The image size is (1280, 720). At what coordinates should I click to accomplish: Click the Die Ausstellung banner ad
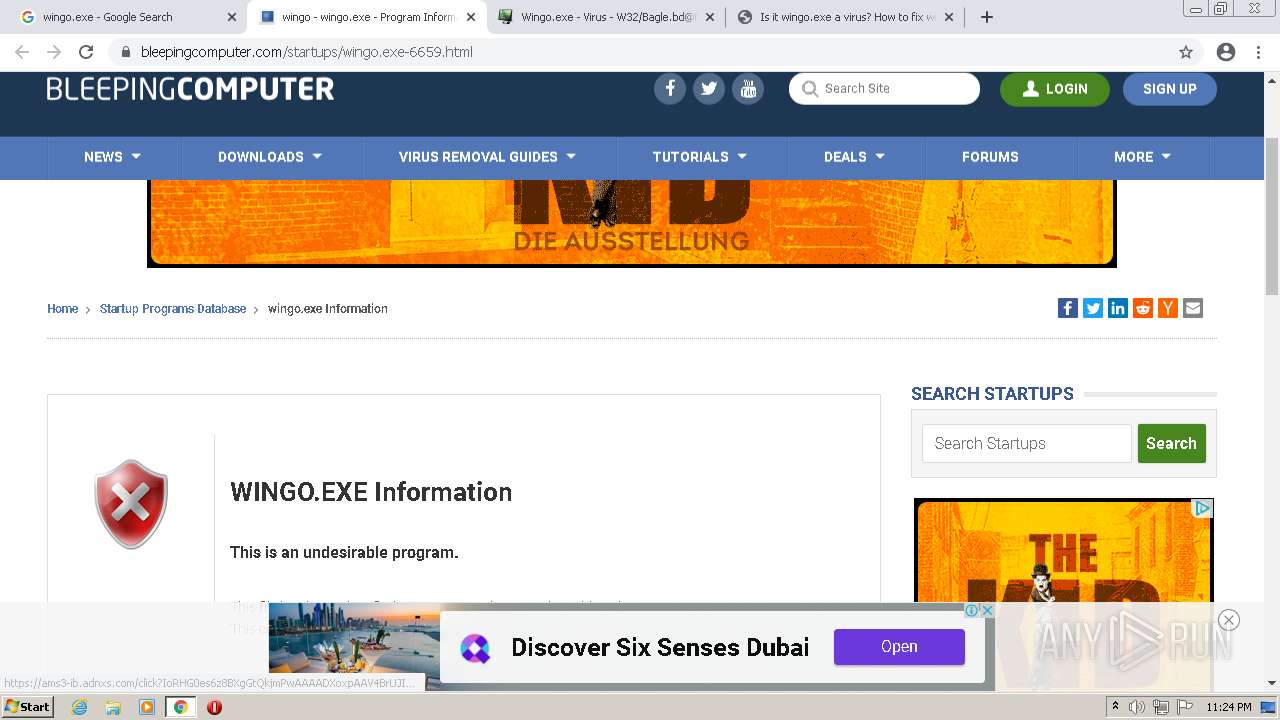tap(632, 223)
